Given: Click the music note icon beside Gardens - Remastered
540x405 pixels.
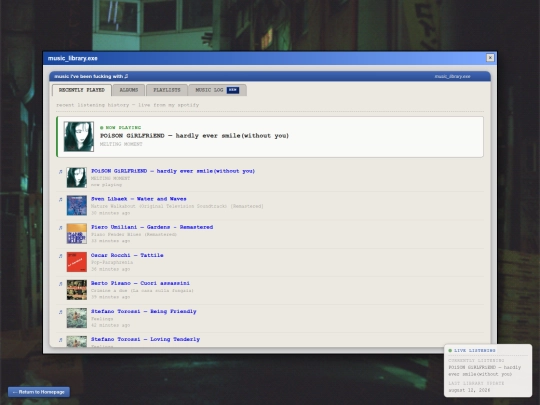Looking at the screenshot, I should coord(60,228).
